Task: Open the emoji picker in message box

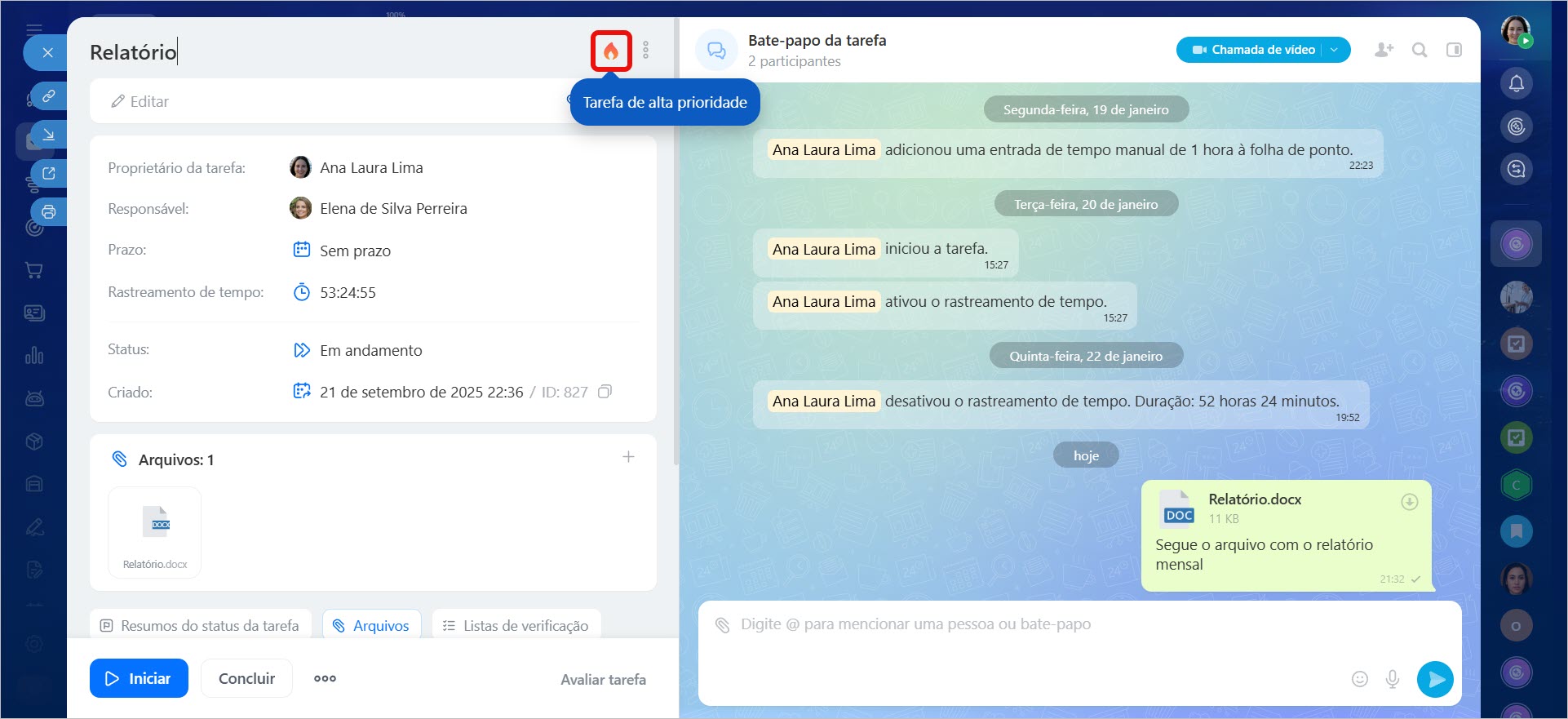Action: point(1359,679)
